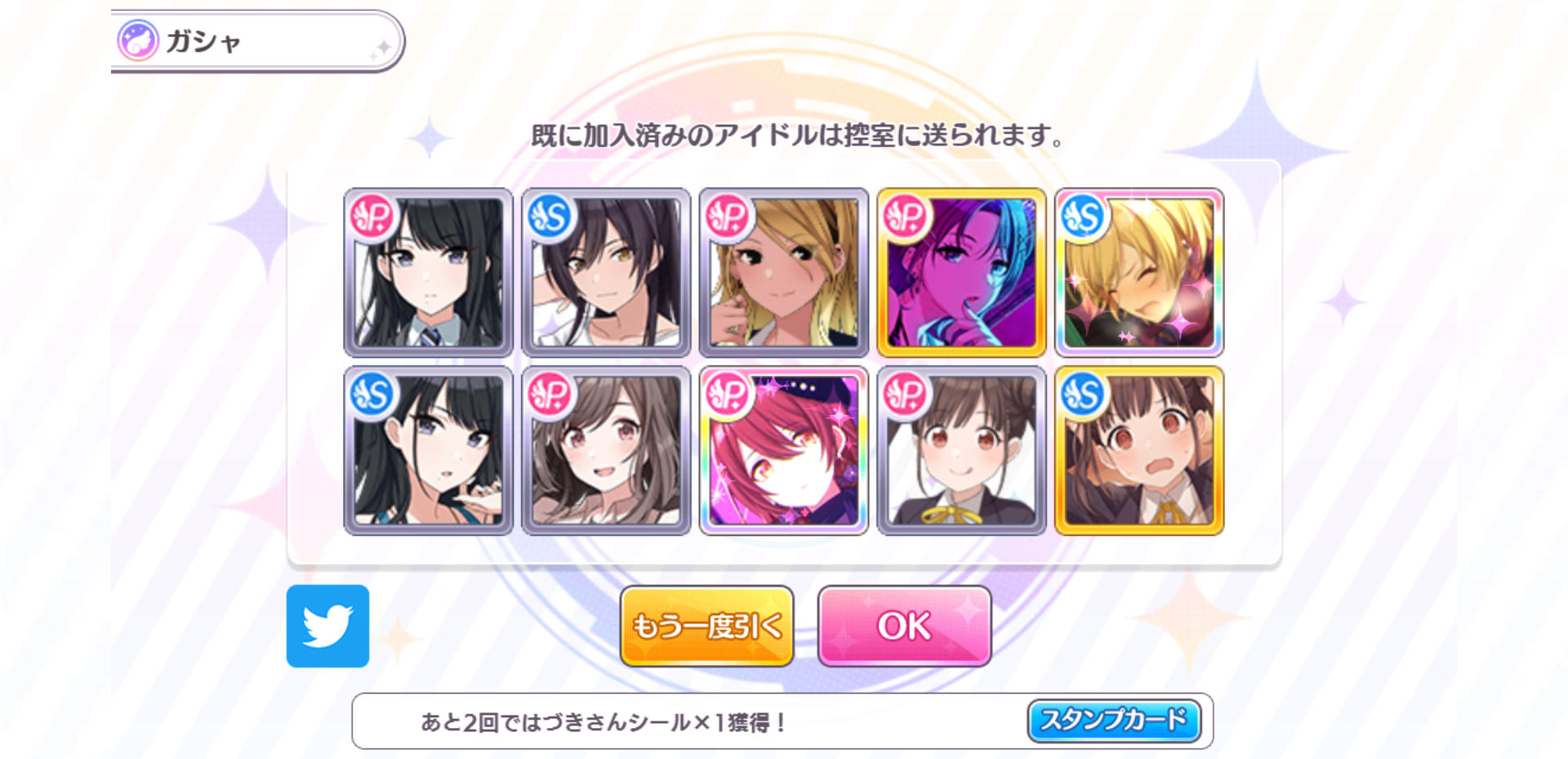Tap the P badge on the neon purple card

point(905,217)
